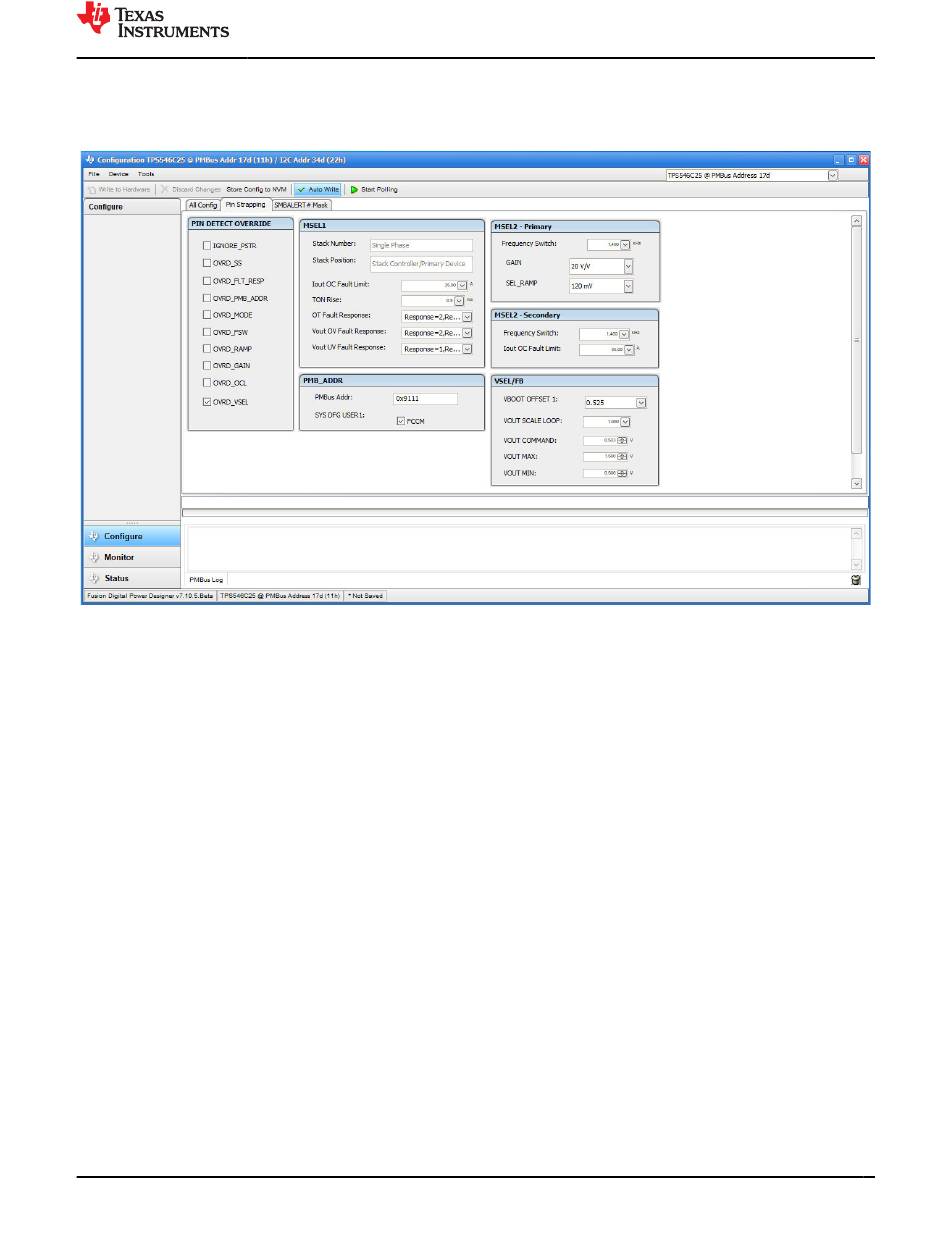
Task: Open the Device menu
Action: tap(119, 174)
